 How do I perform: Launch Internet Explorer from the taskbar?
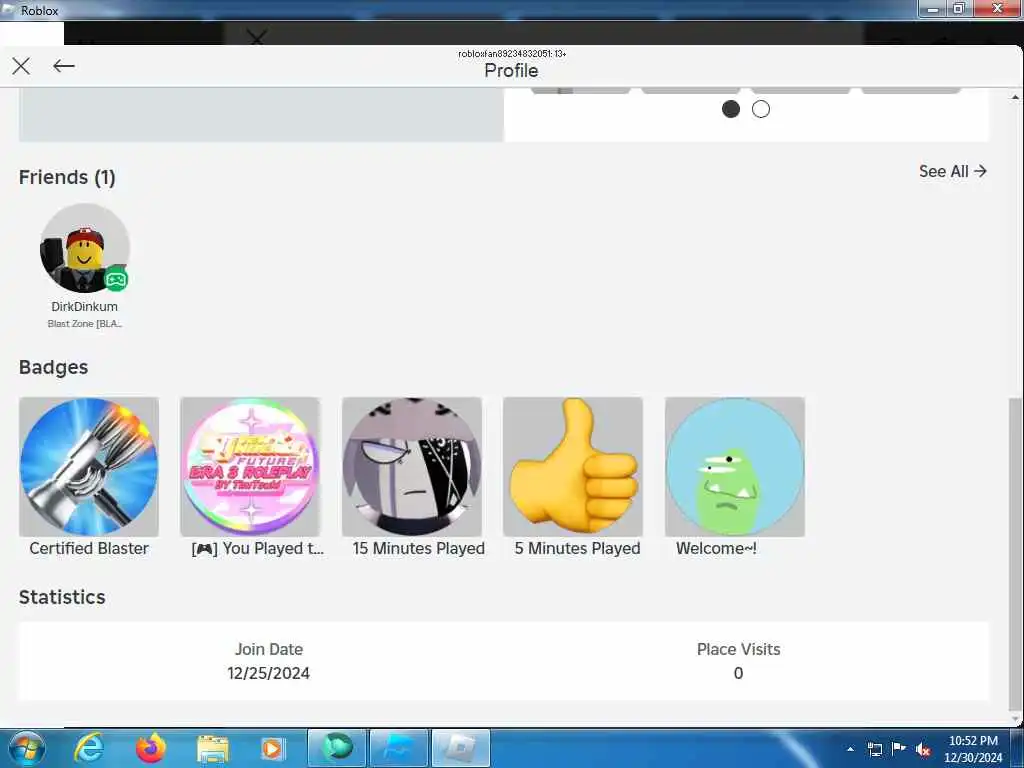(88, 748)
